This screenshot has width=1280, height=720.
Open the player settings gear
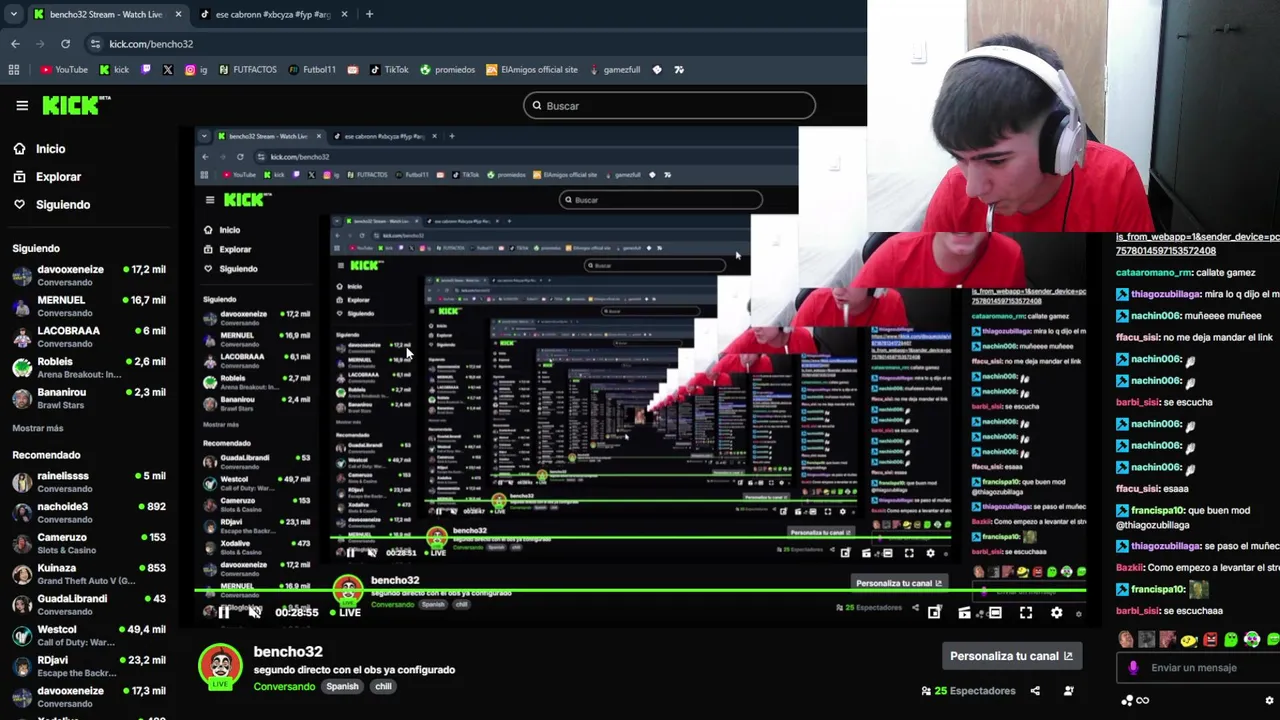coord(1057,613)
